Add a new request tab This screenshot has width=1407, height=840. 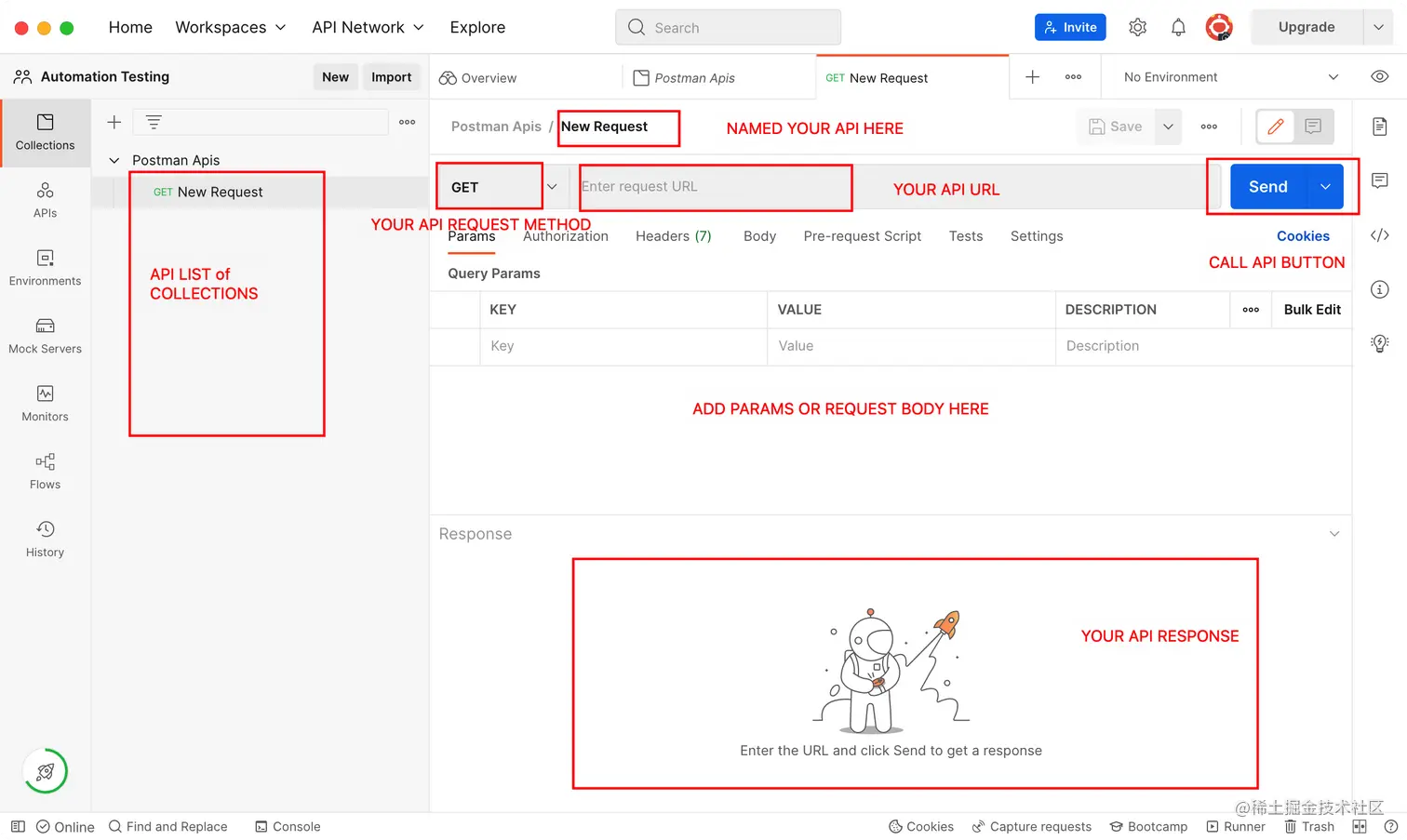point(1032,77)
